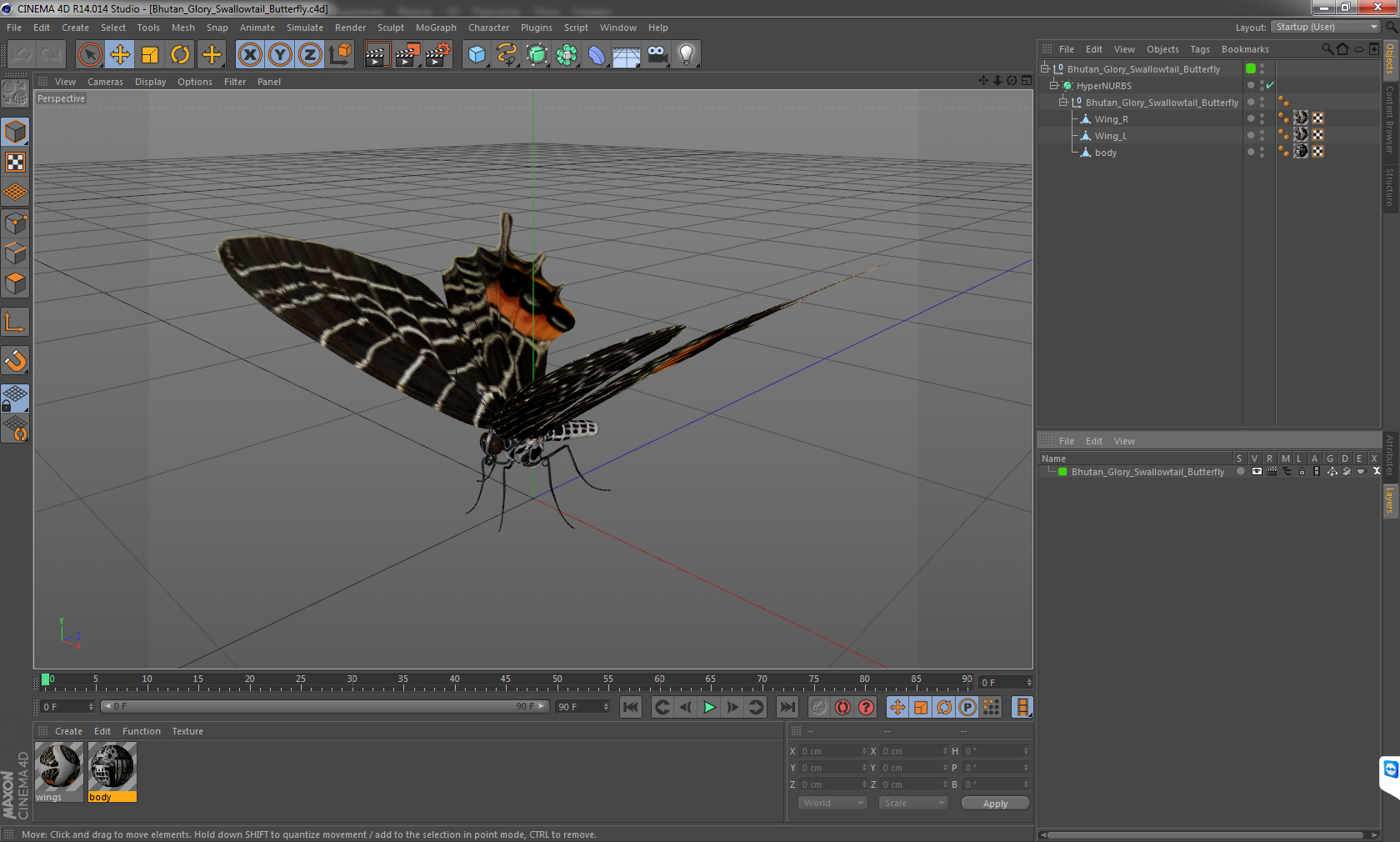This screenshot has height=842, width=1400.
Task: Add a light object
Action: pyautogui.click(x=687, y=55)
